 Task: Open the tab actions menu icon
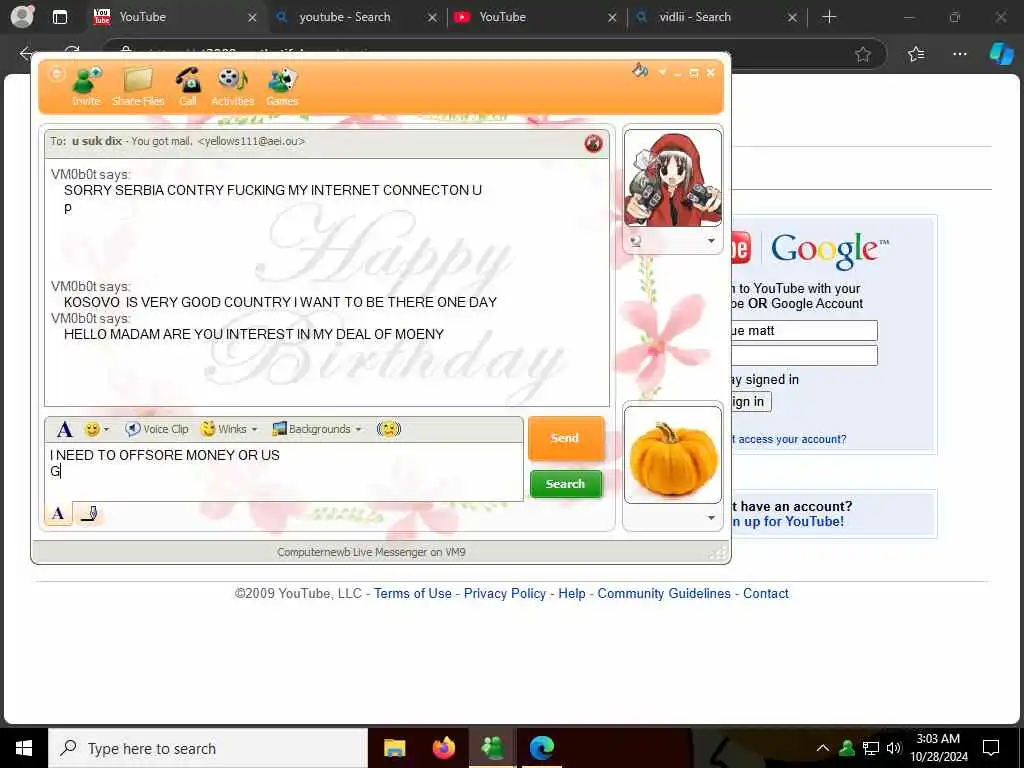pyautogui.click(x=59, y=18)
